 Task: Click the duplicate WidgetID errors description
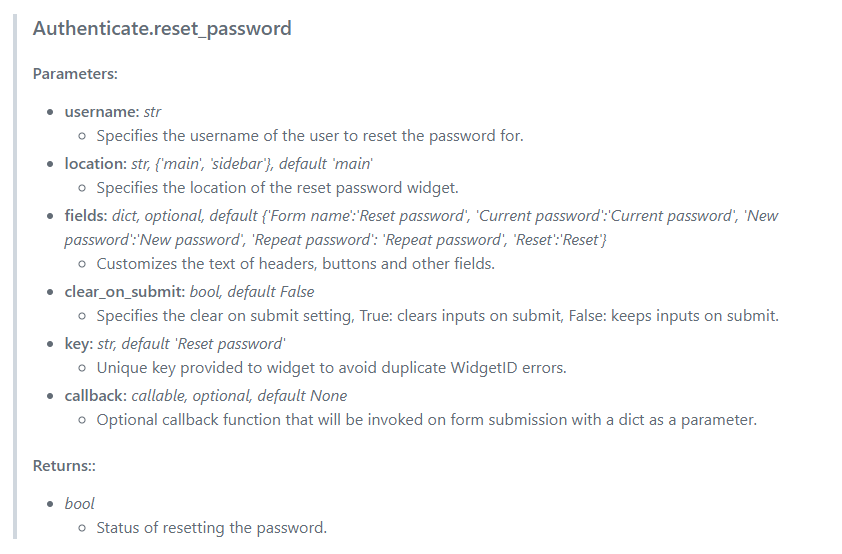pyautogui.click(x=331, y=368)
